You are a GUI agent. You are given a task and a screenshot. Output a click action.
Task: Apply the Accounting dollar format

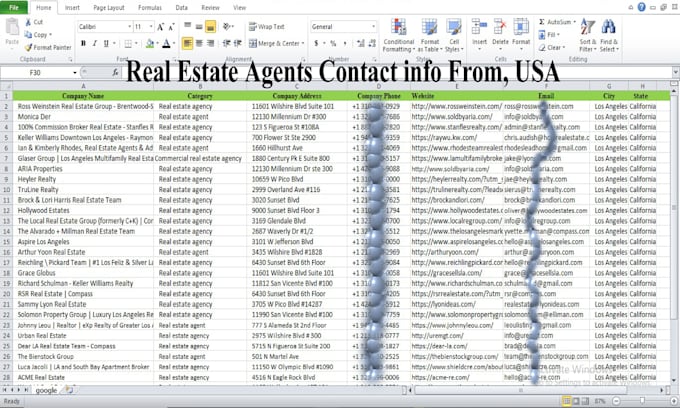click(x=316, y=43)
